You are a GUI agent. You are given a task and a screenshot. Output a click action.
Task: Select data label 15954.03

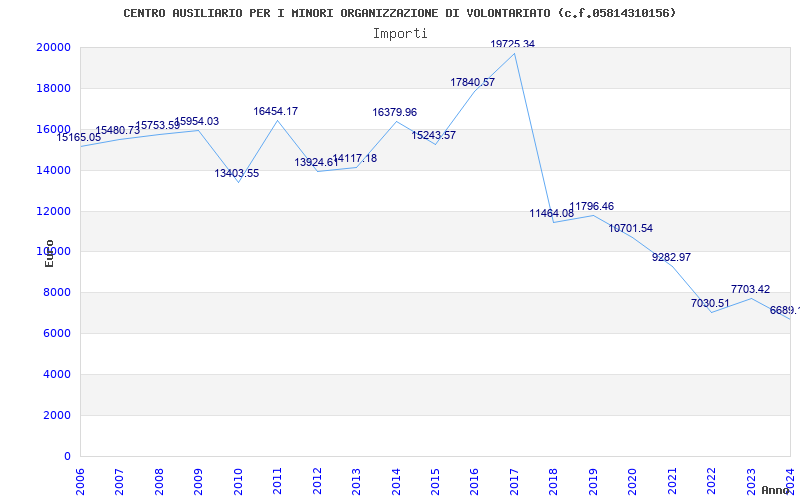point(197,121)
